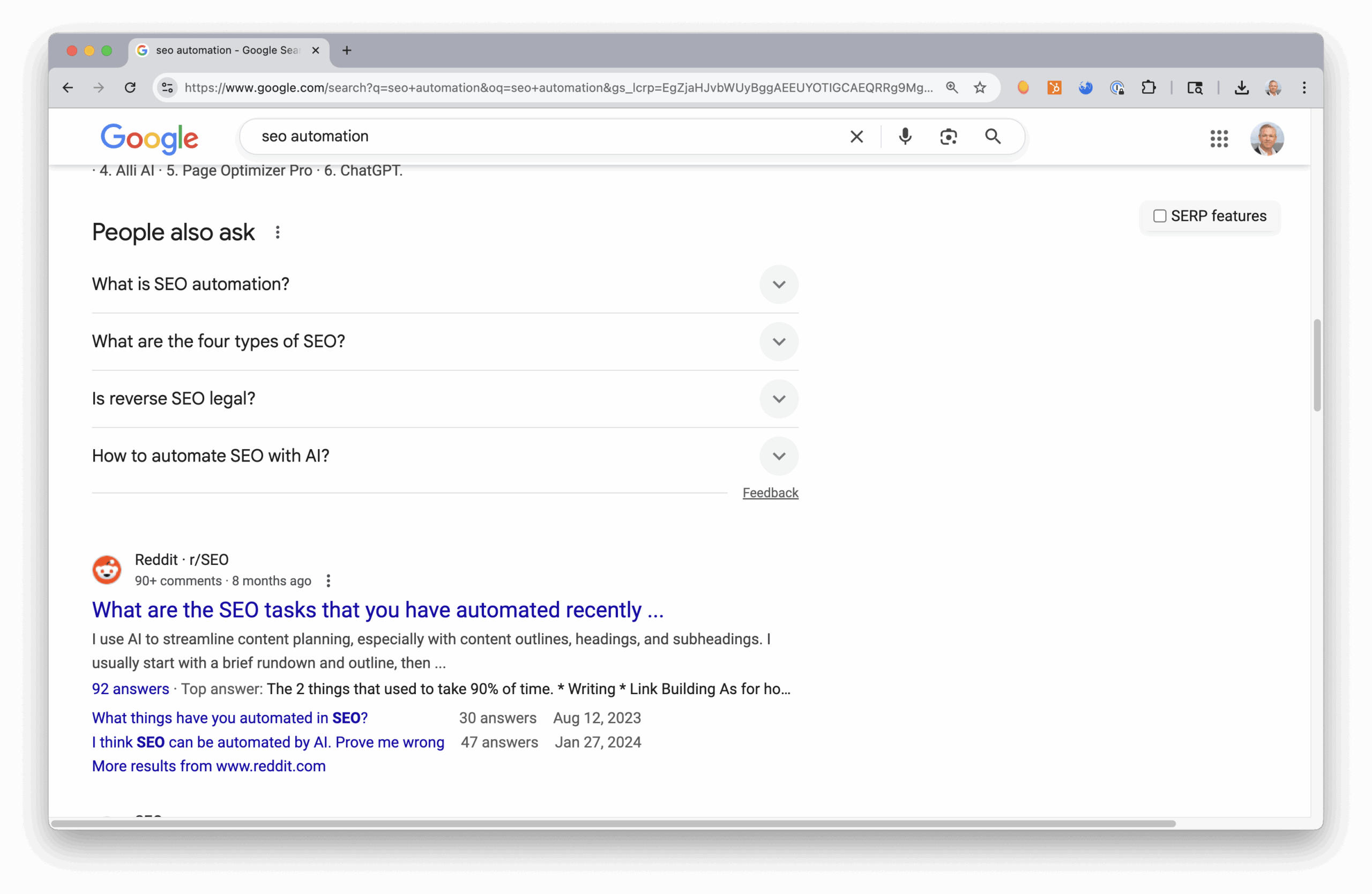Enable the SERP features checkbox
1372x894 pixels.
point(1159,216)
